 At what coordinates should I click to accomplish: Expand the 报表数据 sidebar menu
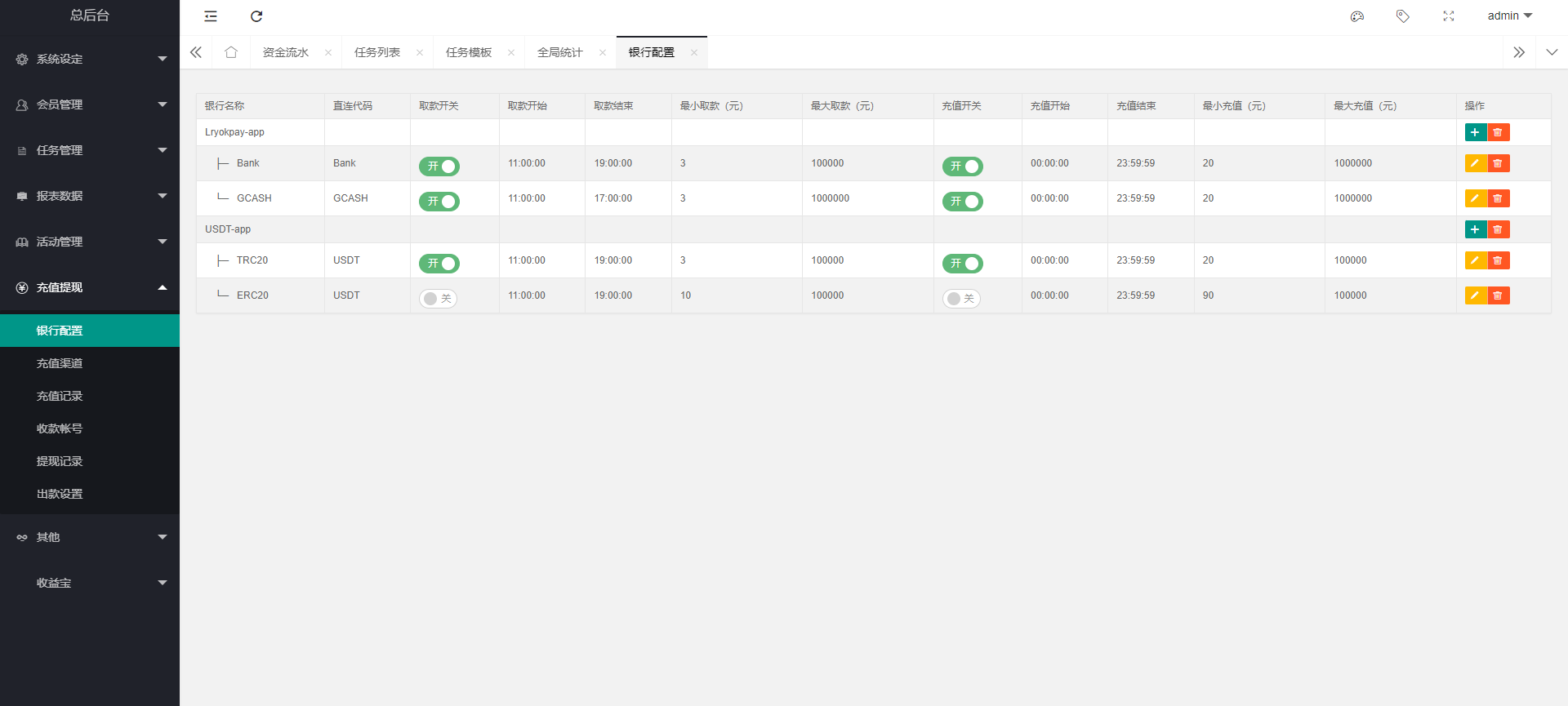coord(90,196)
